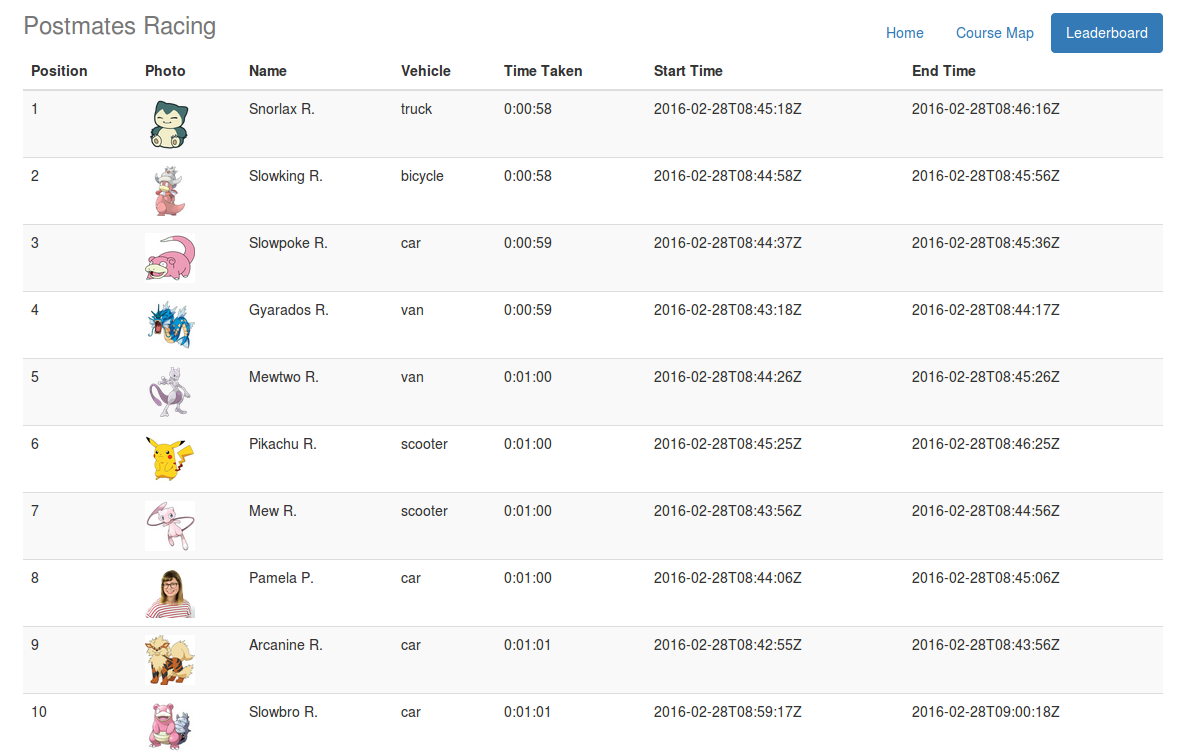Click end time 2016-02-28T08:45:06Z
The width and height of the screenshot is (1192, 754).
click(x=985, y=578)
